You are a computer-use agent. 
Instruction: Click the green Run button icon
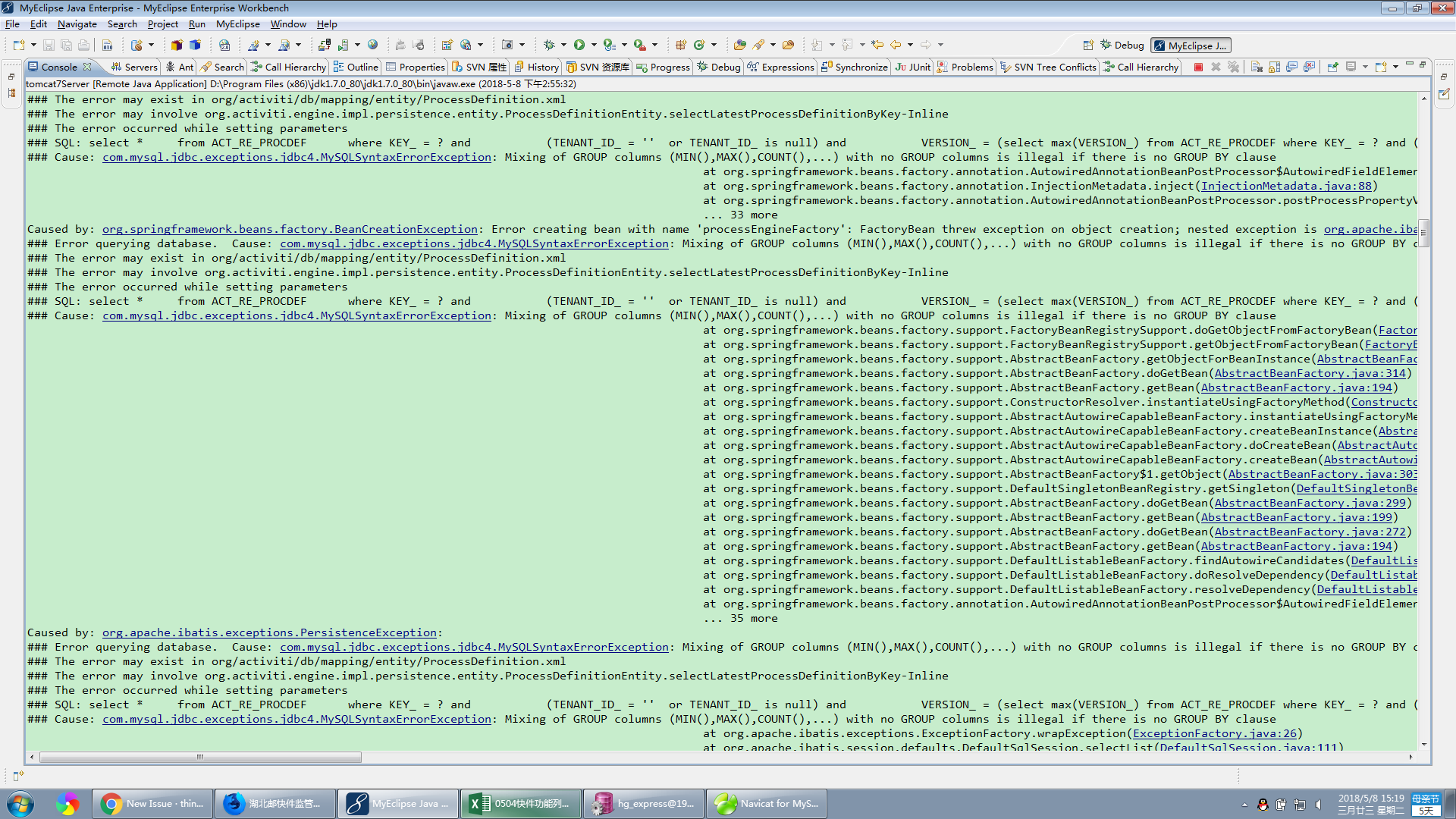point(579,45)
